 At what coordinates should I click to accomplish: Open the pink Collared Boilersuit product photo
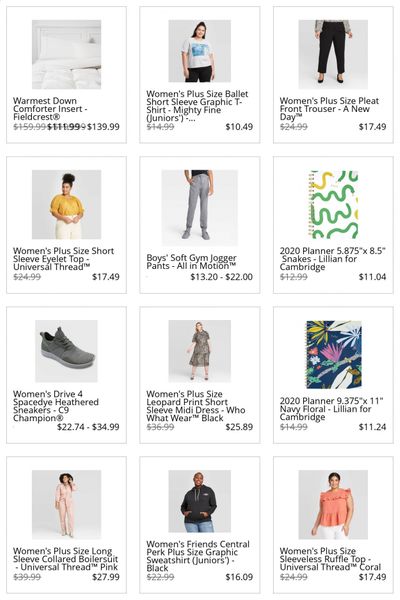66,504
